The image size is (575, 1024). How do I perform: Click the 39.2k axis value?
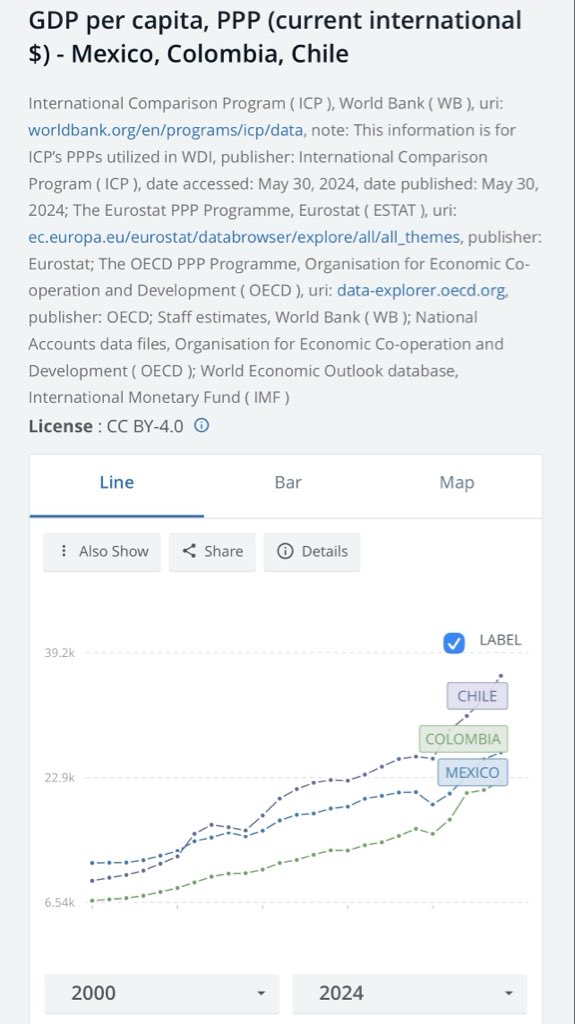click(59, 653)
